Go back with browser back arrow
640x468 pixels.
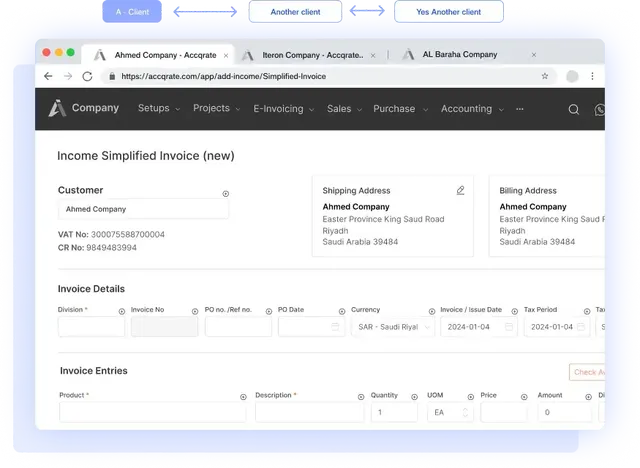tap(48, 76)
